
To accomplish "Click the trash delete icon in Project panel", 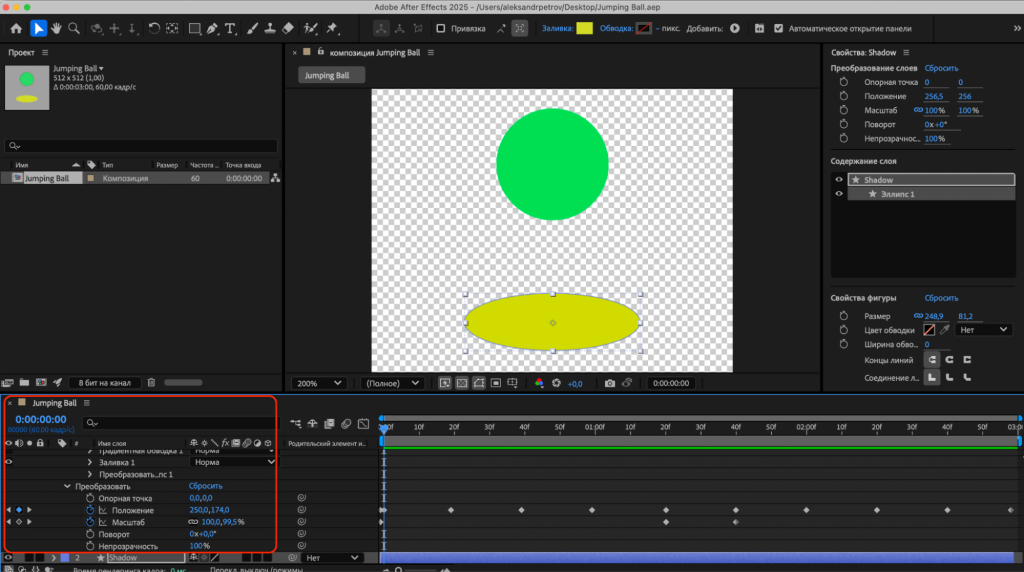I will coord(152,383).
